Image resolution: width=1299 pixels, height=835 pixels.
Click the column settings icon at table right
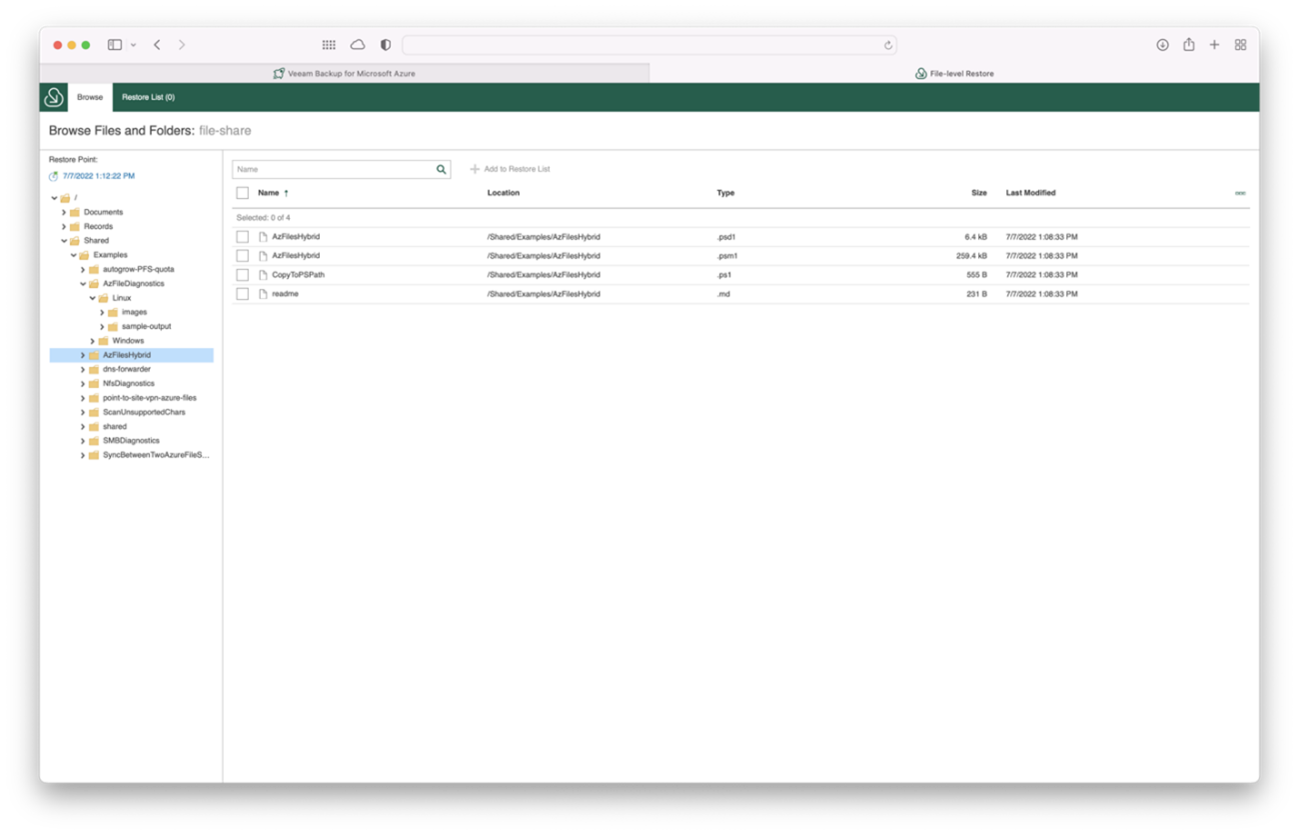pos(1240,193)
